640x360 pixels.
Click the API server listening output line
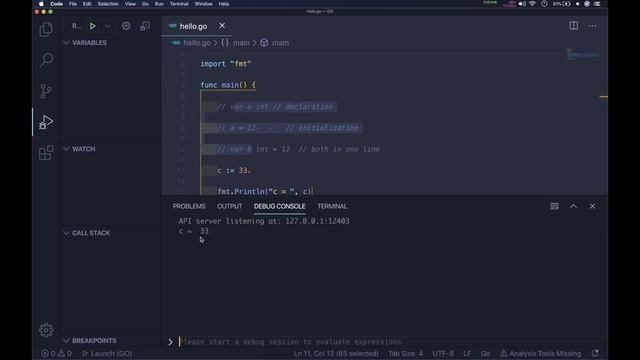tap(264, 221)
